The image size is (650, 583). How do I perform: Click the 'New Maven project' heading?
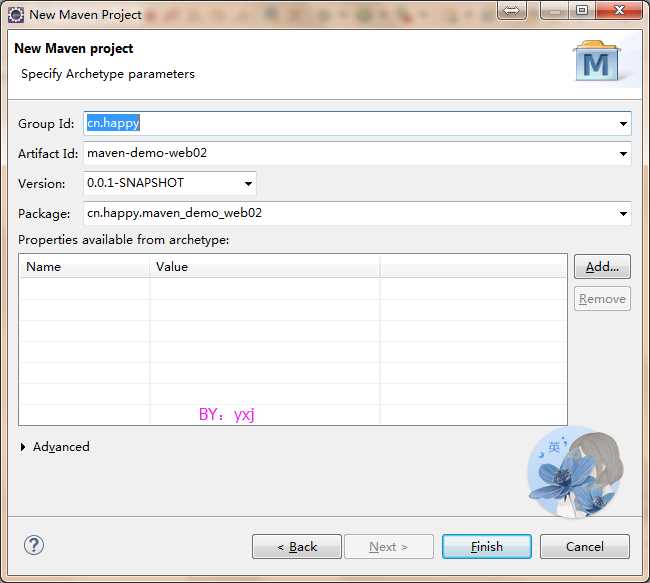tap(74, 49)
